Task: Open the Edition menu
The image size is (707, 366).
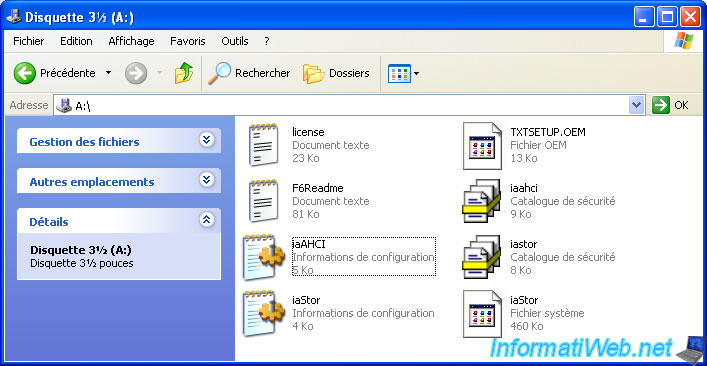Action: pyautogui.click(x=76, y=41)
